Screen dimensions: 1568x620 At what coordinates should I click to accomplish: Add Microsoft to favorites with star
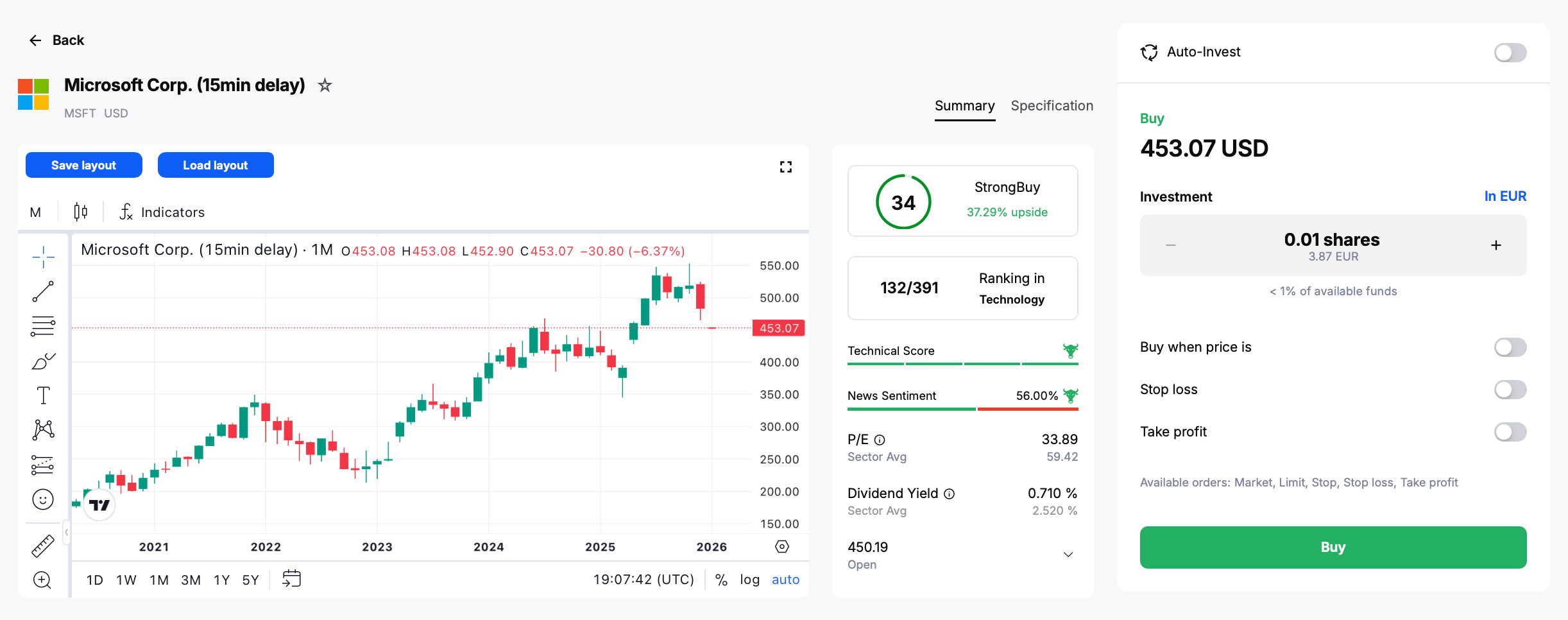(325, 85)
